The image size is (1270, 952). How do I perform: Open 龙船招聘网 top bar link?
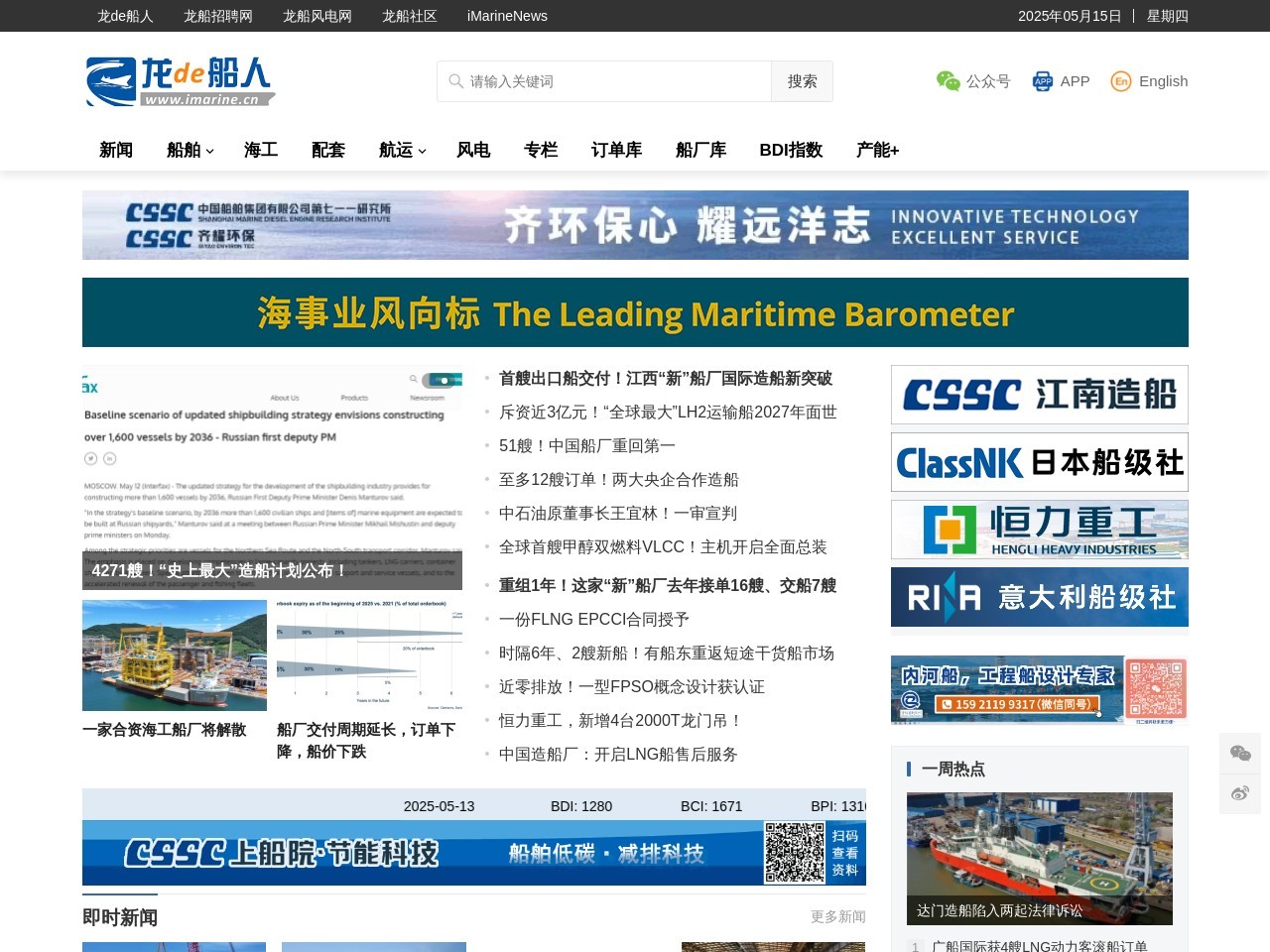[x=218, y=16]
